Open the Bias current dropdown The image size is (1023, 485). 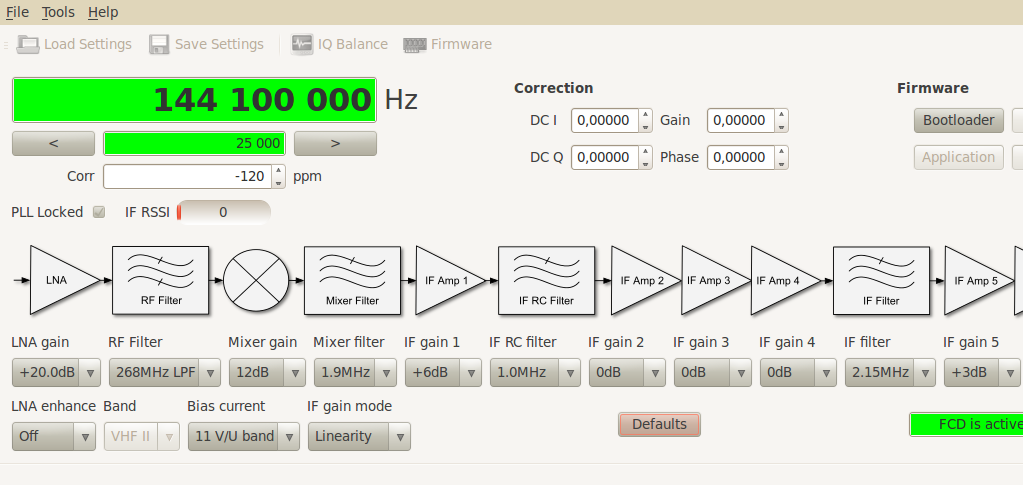(243, 436)
